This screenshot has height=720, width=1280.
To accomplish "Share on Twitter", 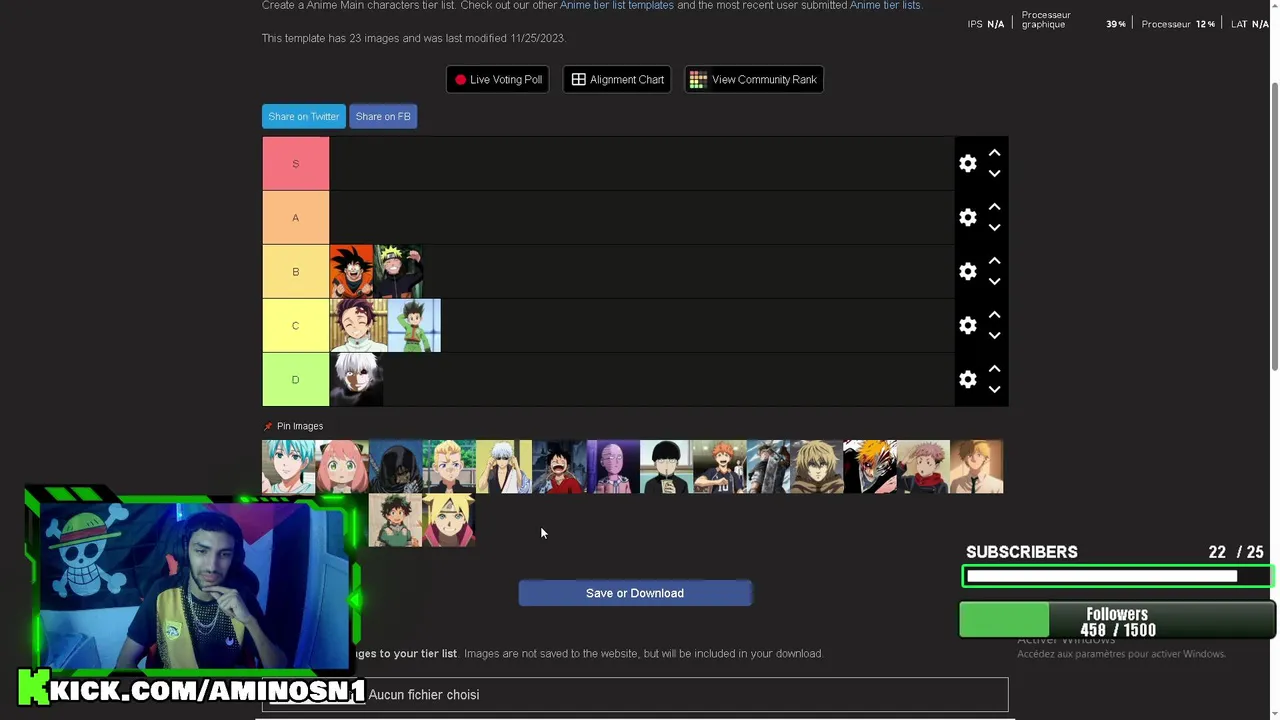I will [304, 116].
